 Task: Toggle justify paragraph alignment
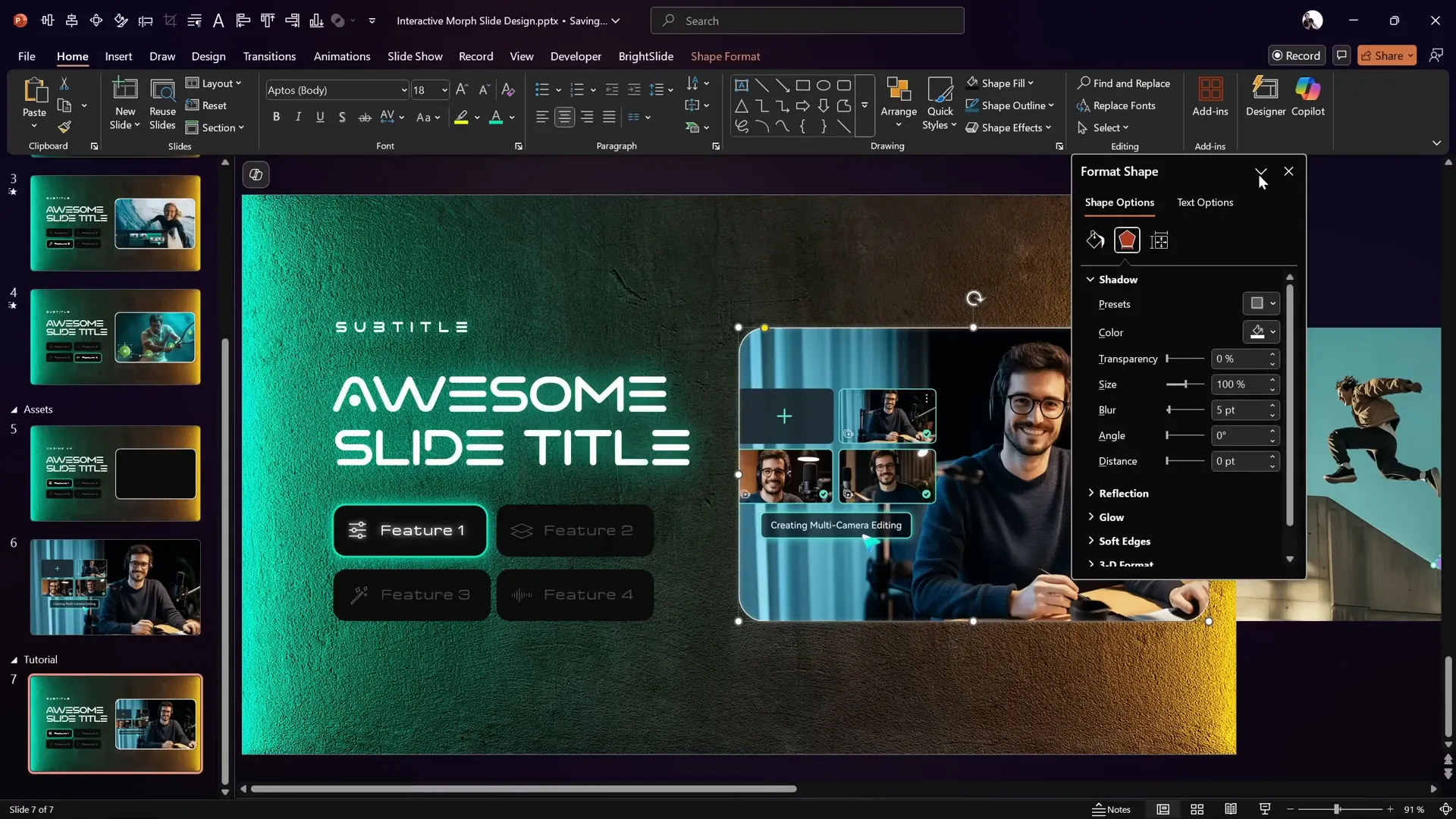tap(609, 117)
